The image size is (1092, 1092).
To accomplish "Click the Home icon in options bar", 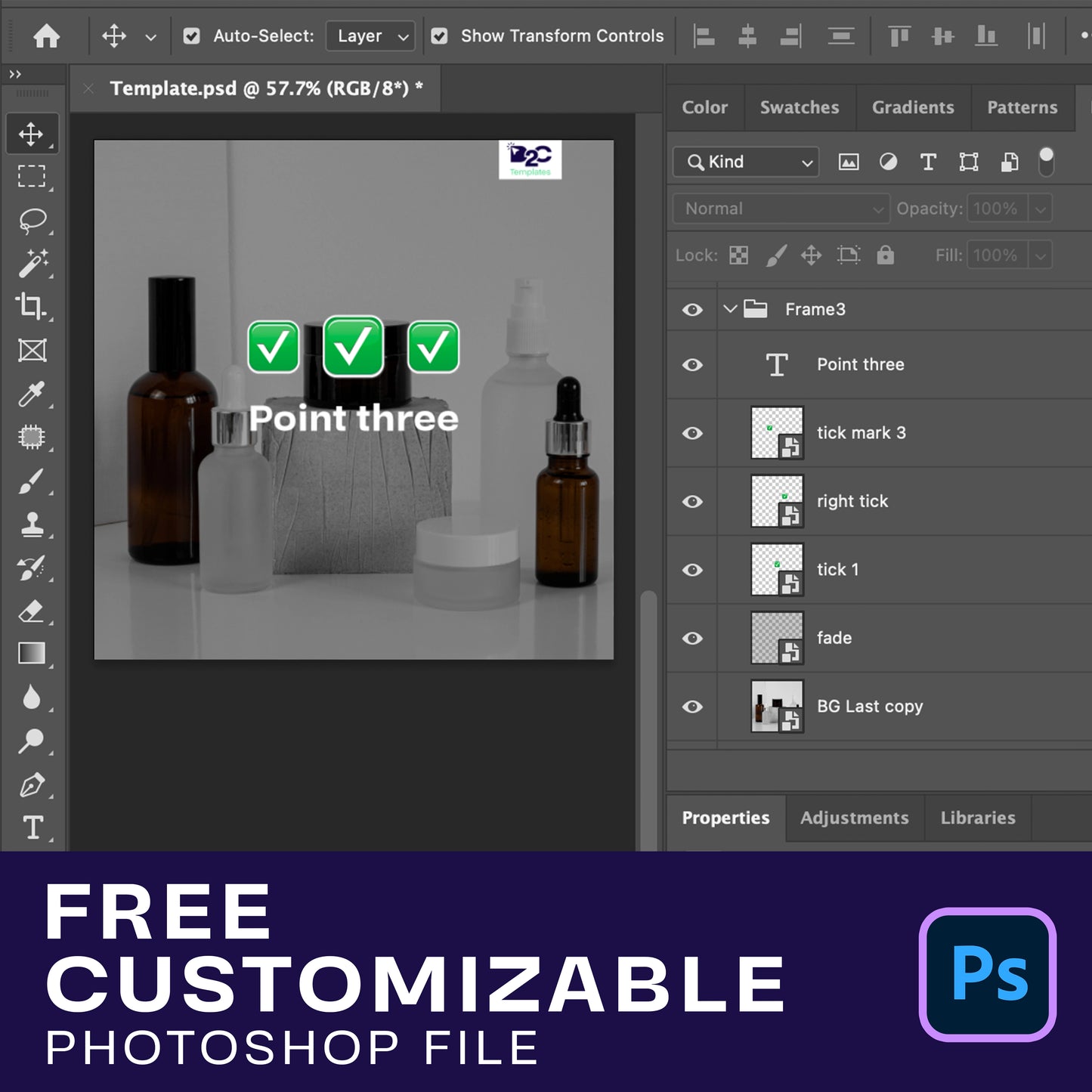I will tap(47, 36).
